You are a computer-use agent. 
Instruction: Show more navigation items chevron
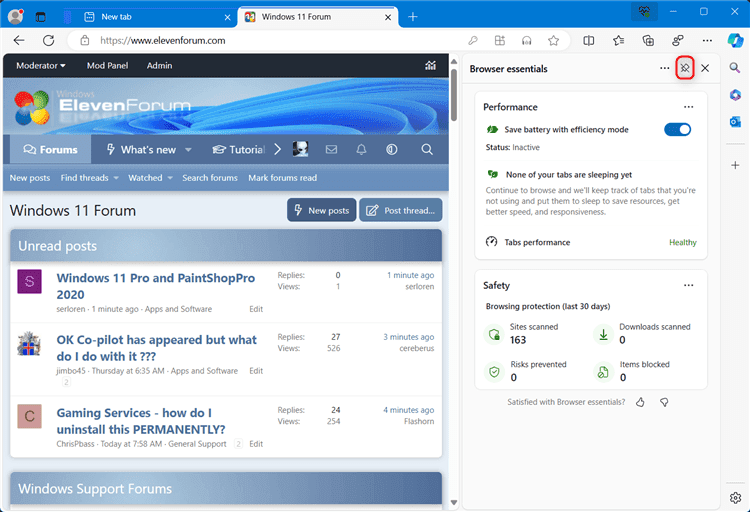(x=277, y=149)
